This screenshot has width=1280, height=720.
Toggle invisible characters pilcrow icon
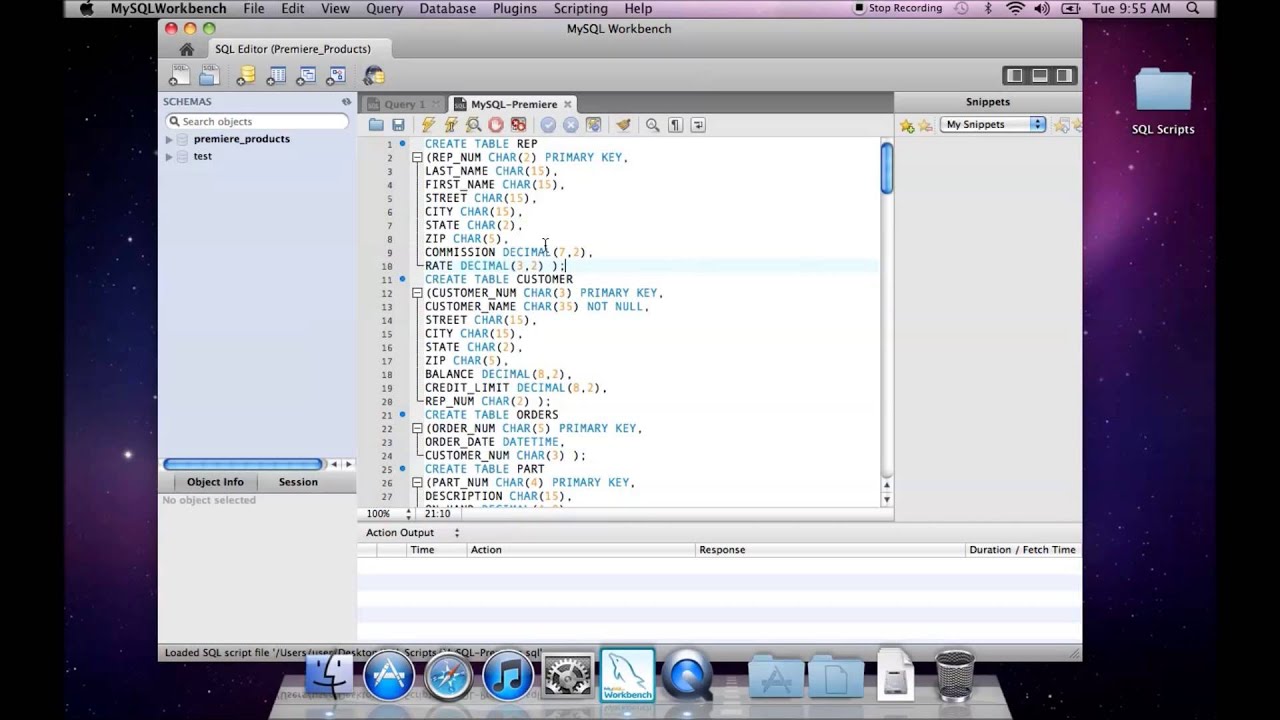point(675,125)
